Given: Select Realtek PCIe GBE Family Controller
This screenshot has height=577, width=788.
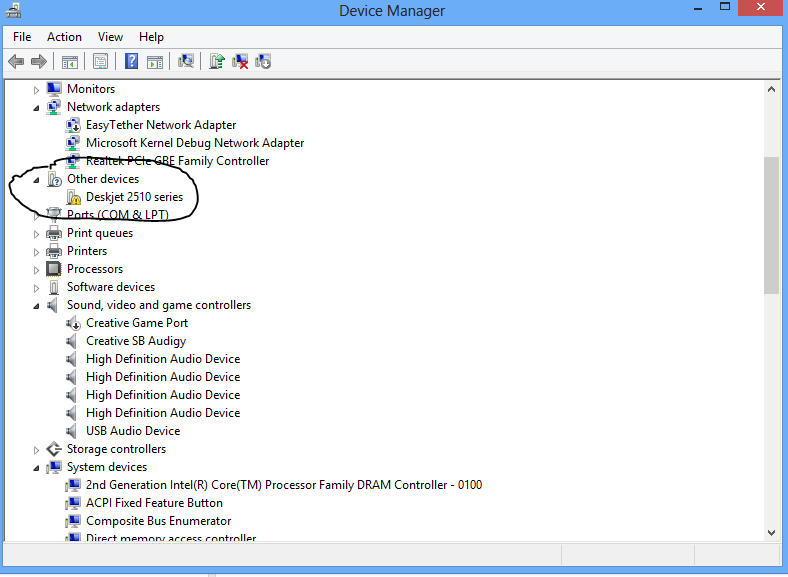Looking at the screenshot, I should pyautogui.click(x=177, y=161).
